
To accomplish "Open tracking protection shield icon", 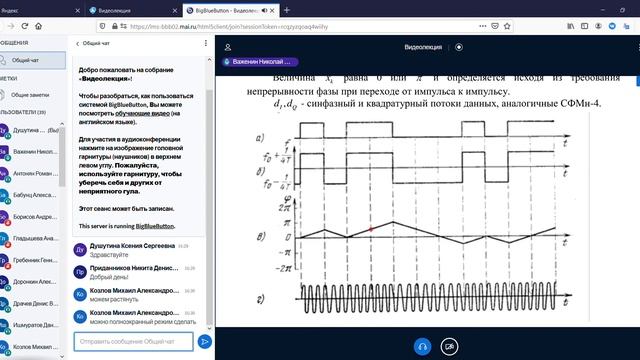I will pyautogui.click(x=102, y=26).
